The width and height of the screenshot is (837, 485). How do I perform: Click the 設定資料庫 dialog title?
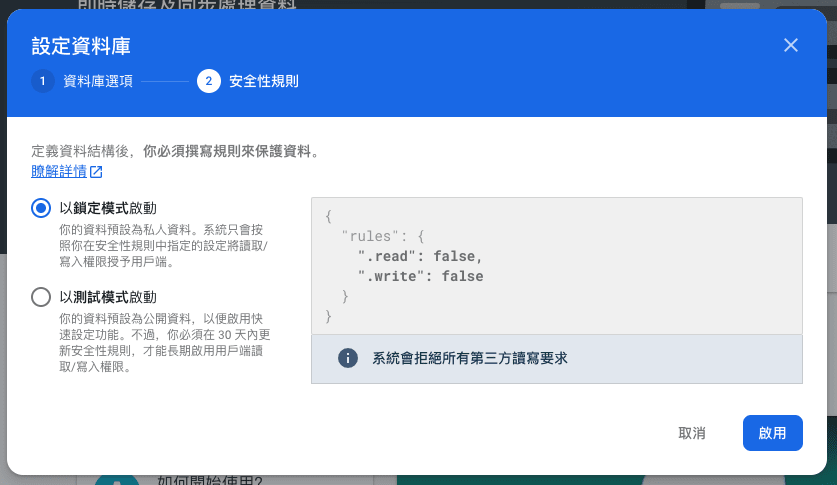(x=81, y=46)
